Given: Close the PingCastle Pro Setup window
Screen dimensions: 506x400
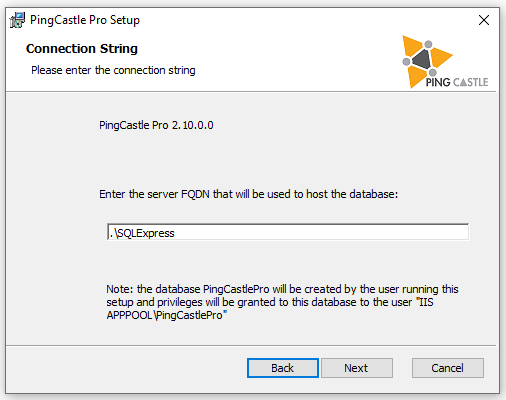Looking at the screenshot, I should [x=484, y=20].
